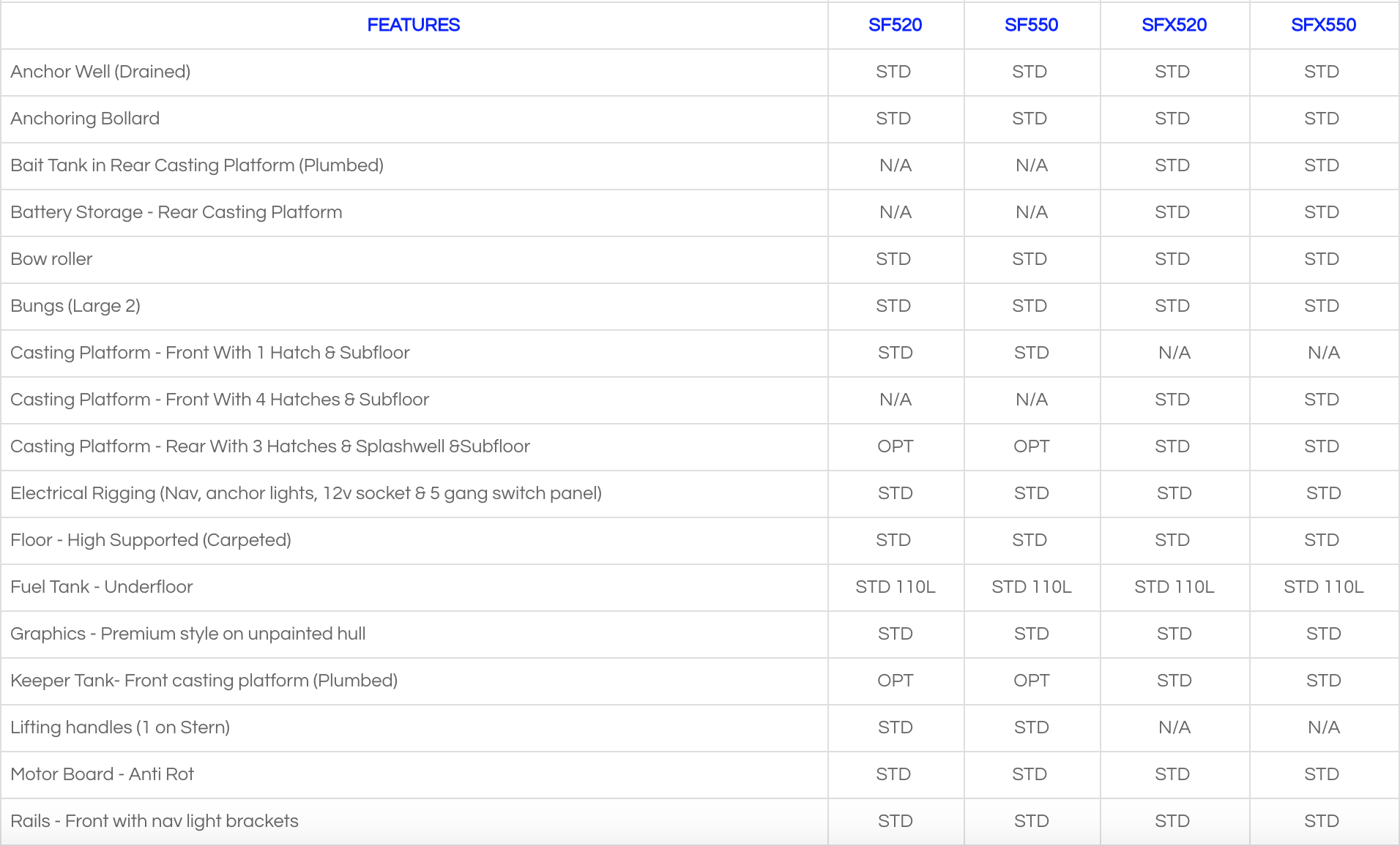Click N/A Lifting handles cell under SFX520
Viewport: 1400px width, 846px height.
coord(1174,727)
